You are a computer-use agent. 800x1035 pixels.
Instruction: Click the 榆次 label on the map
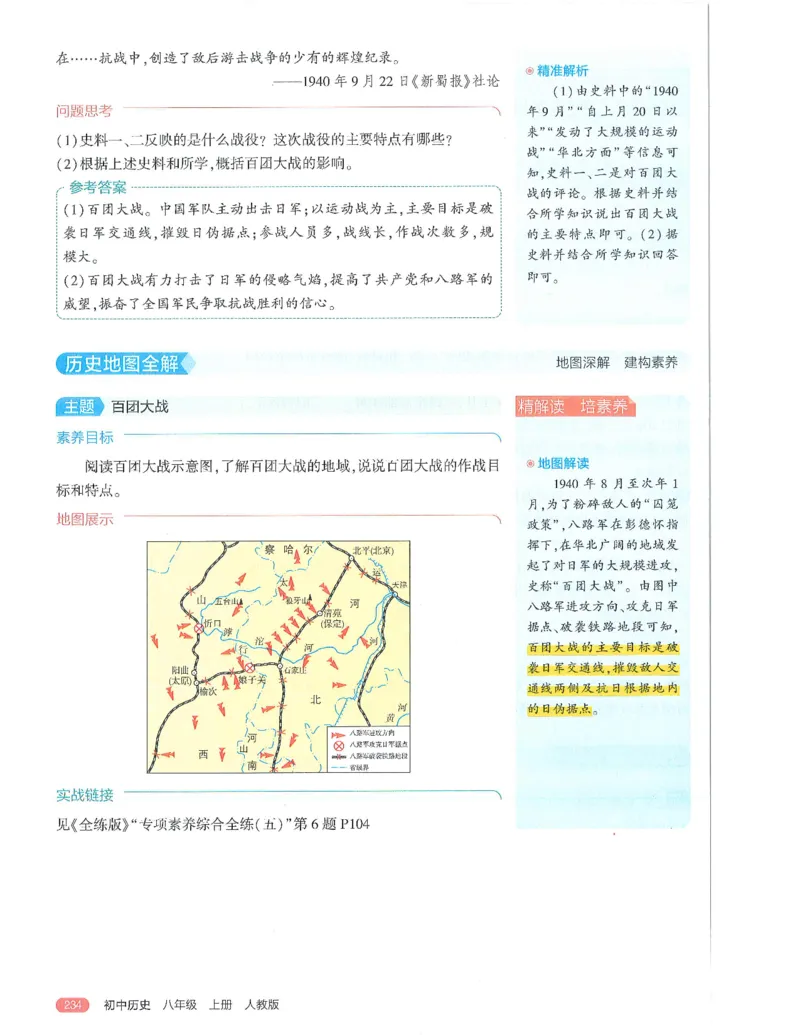tap(208, 692)
